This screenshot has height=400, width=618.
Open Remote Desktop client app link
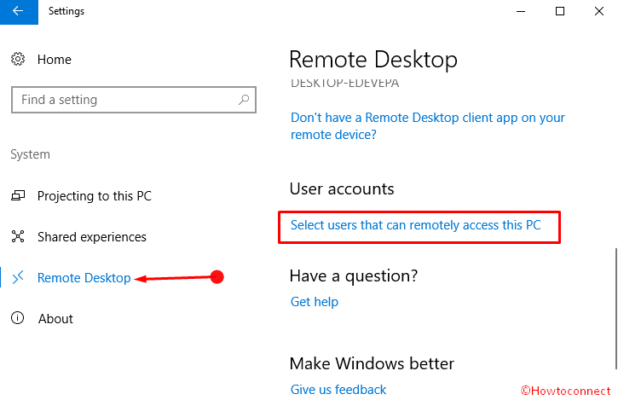coord(428,126)
